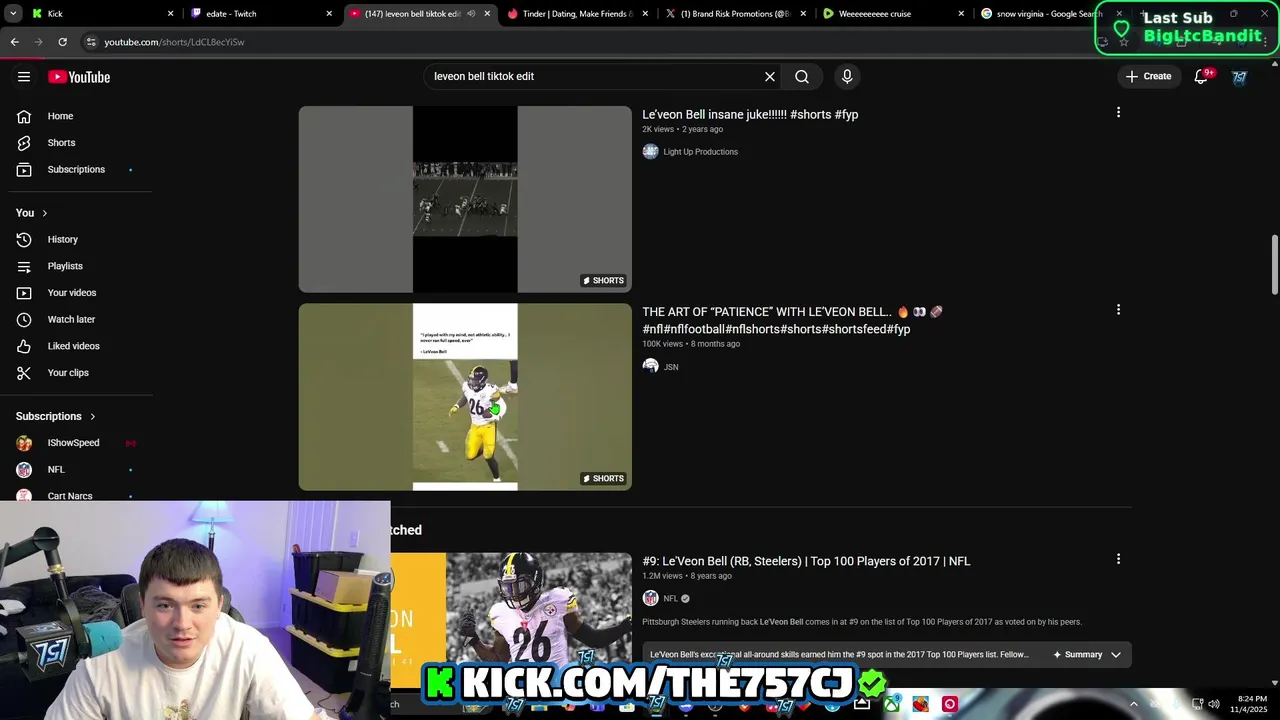Click the Light Up Productions channel avatar

tap(650, 152)
